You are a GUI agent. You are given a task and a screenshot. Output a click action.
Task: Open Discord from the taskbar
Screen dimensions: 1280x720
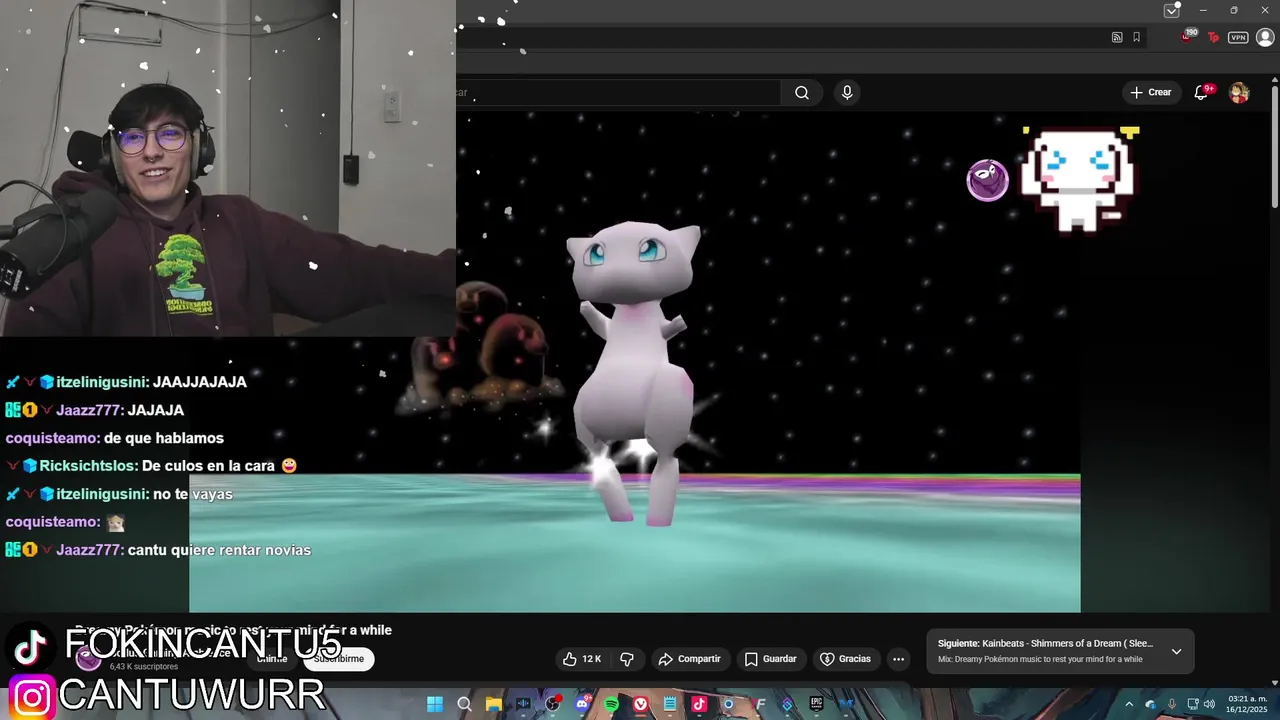click(582, 704)
